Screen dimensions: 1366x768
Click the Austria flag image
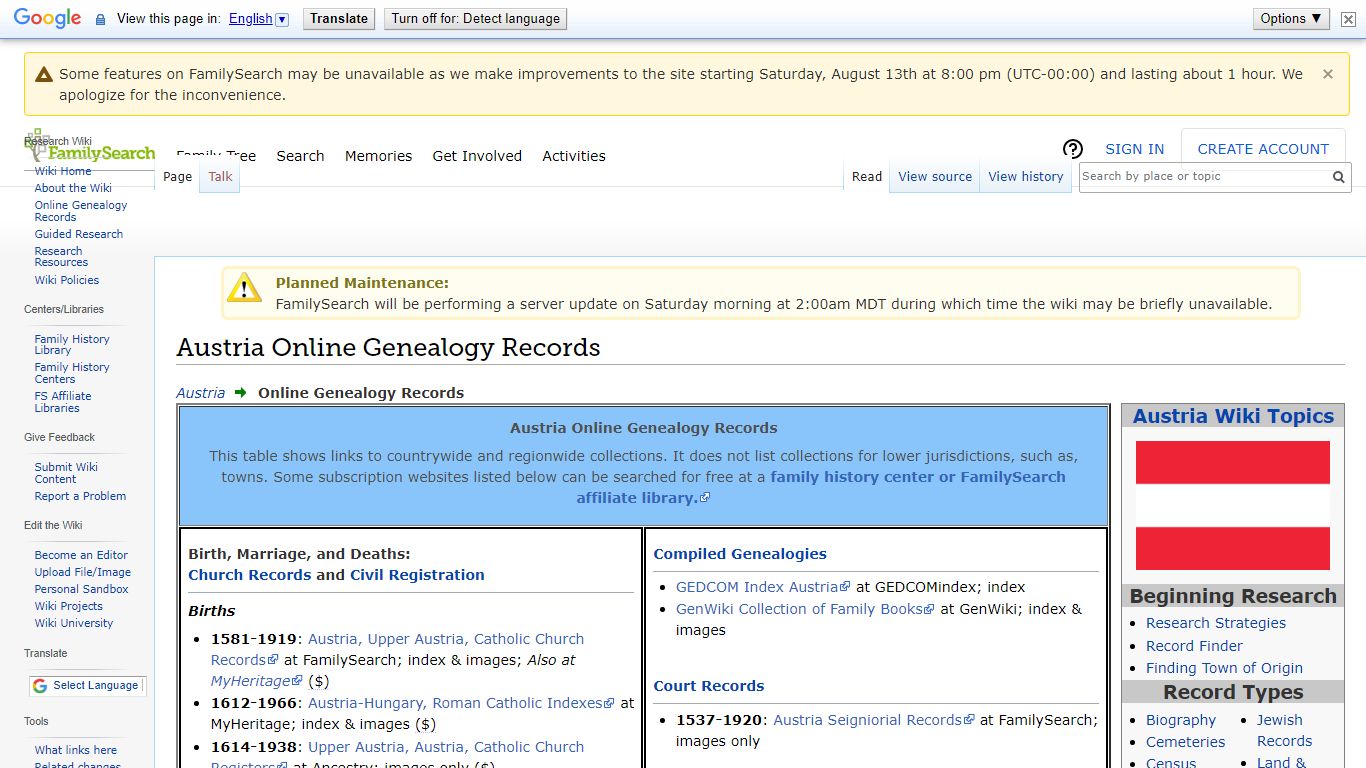(1233, 506)
